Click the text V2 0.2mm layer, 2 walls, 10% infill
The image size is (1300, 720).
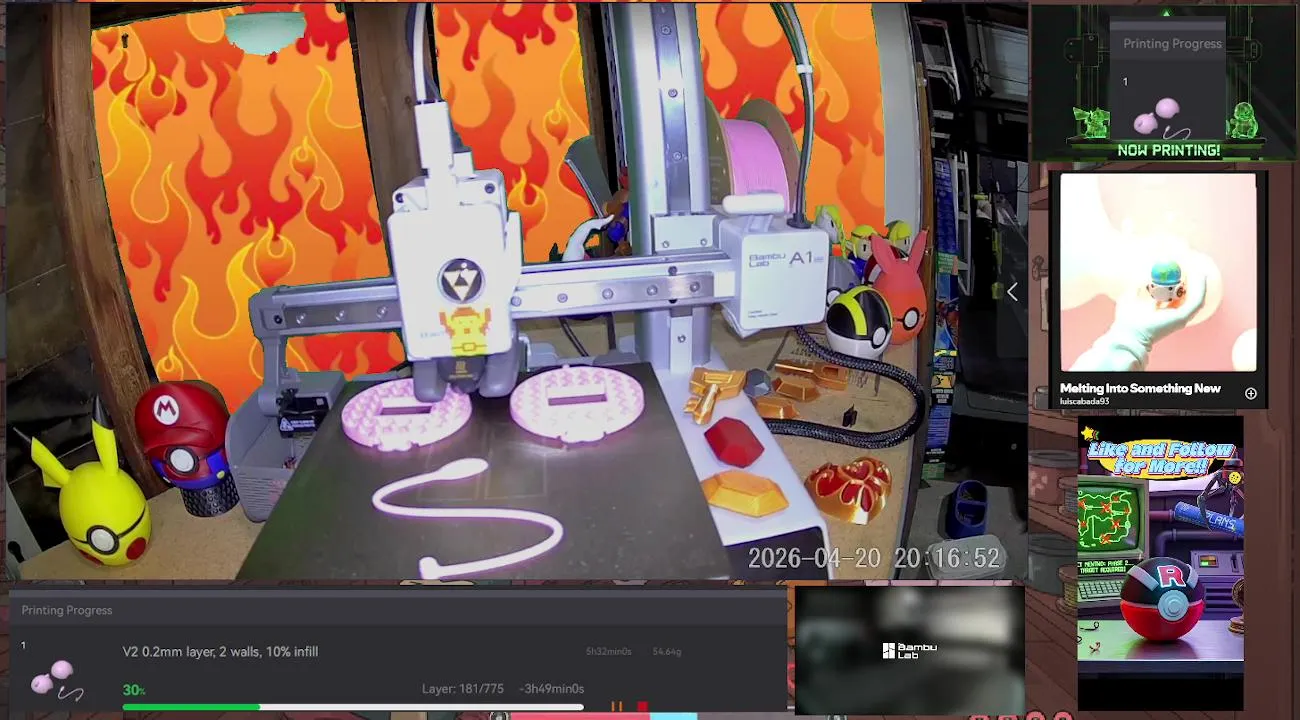(220, 651)
